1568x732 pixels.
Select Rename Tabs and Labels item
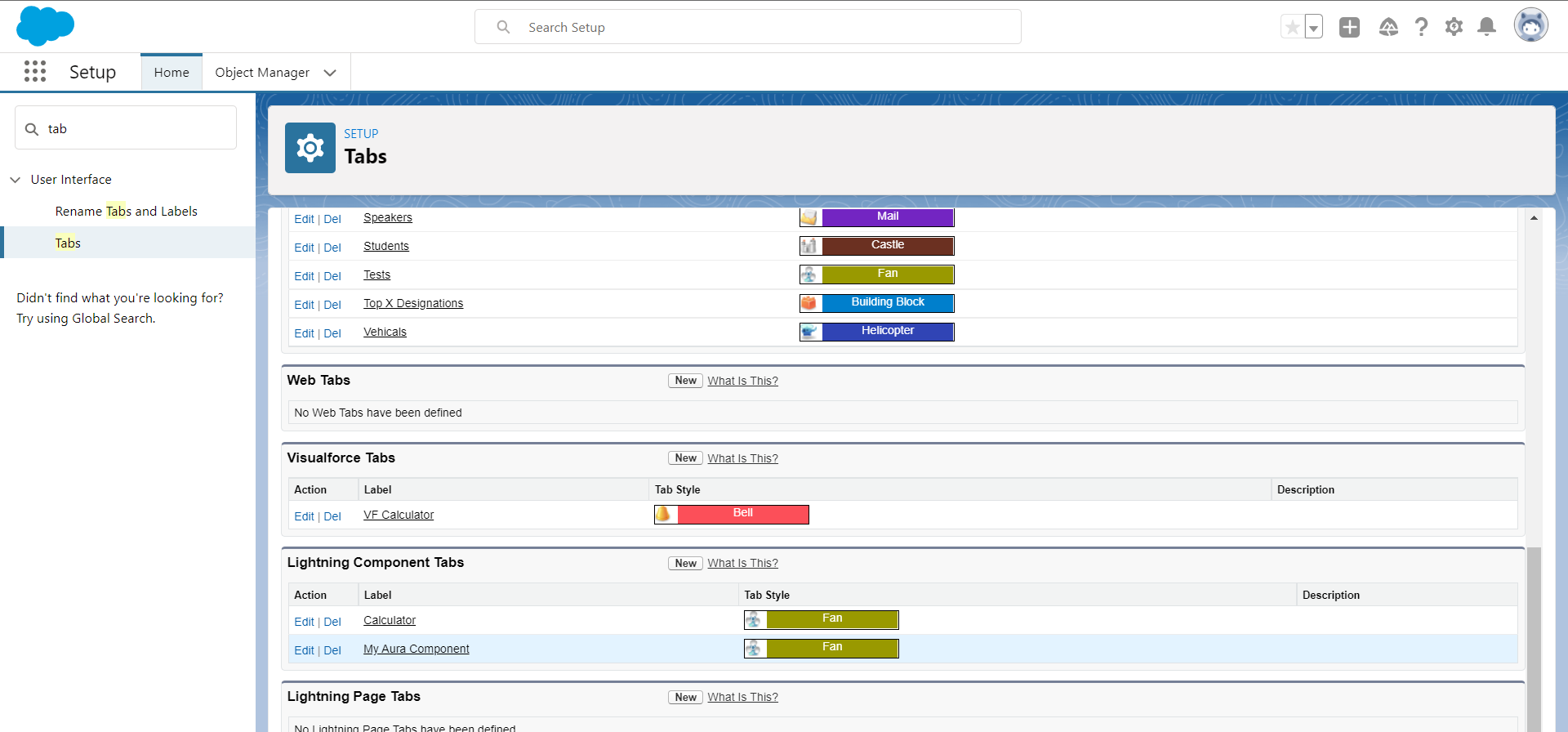127,211
